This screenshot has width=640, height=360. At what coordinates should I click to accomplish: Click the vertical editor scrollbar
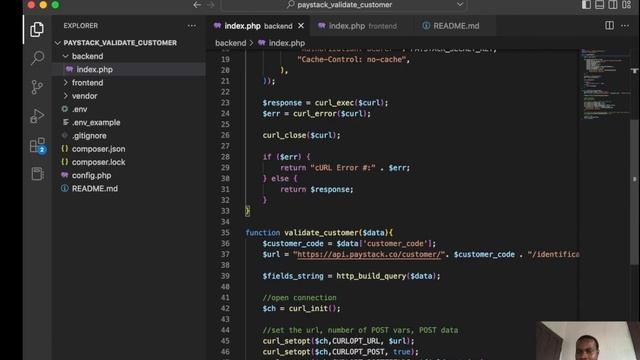click(x=635, y=192)
